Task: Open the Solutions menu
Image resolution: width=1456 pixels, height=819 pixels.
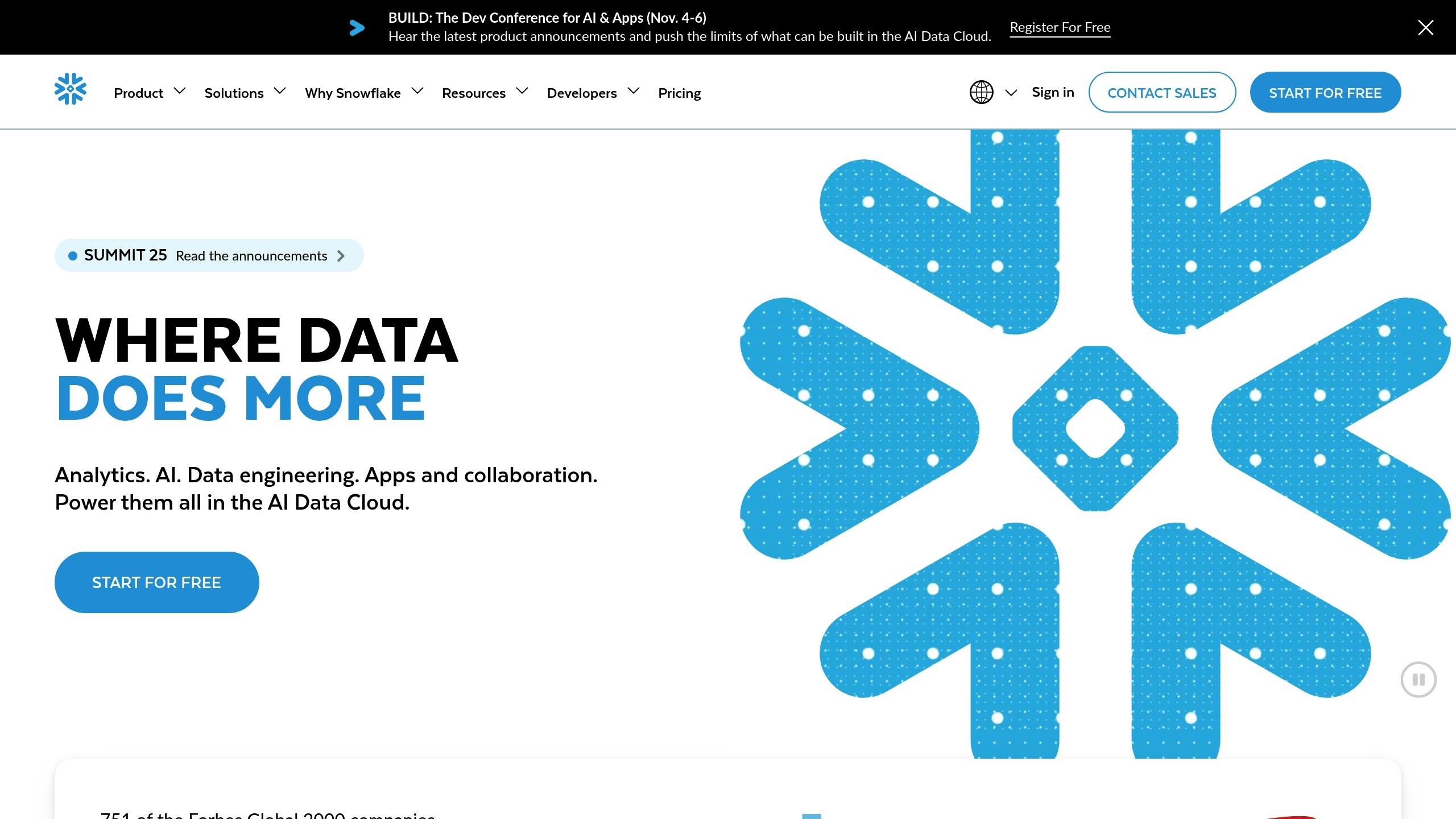Action: pos(234,93)
